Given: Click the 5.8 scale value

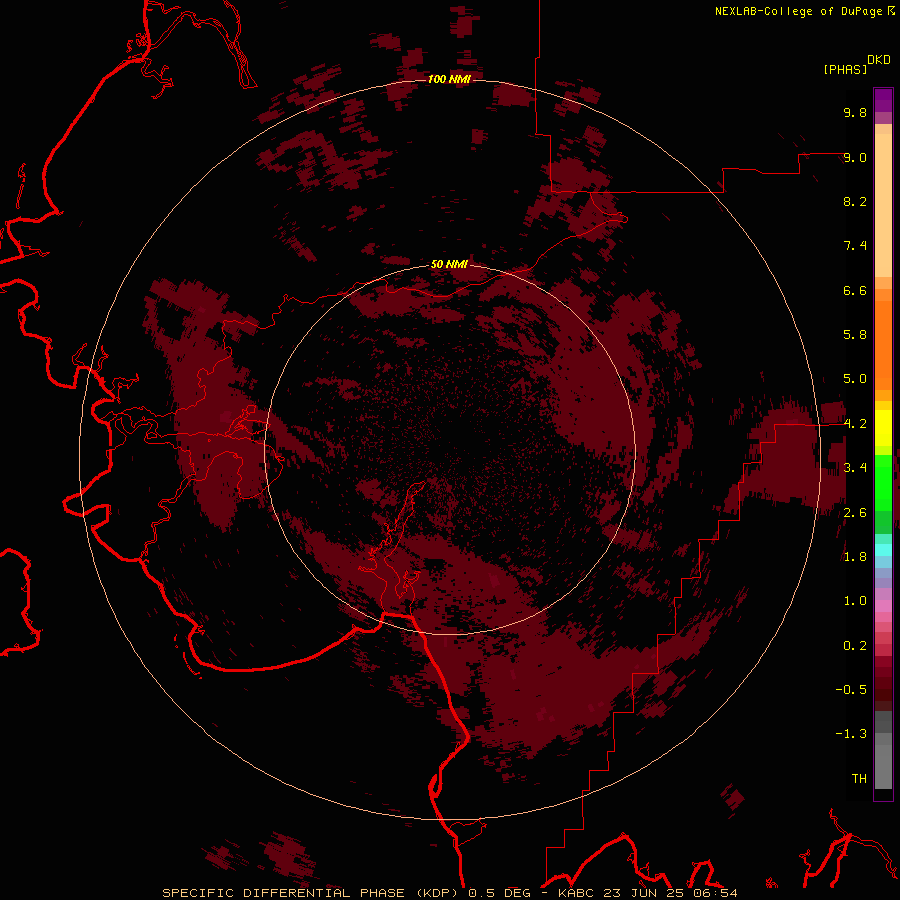Looking at the screenshot, I should (x=855, y=335).
